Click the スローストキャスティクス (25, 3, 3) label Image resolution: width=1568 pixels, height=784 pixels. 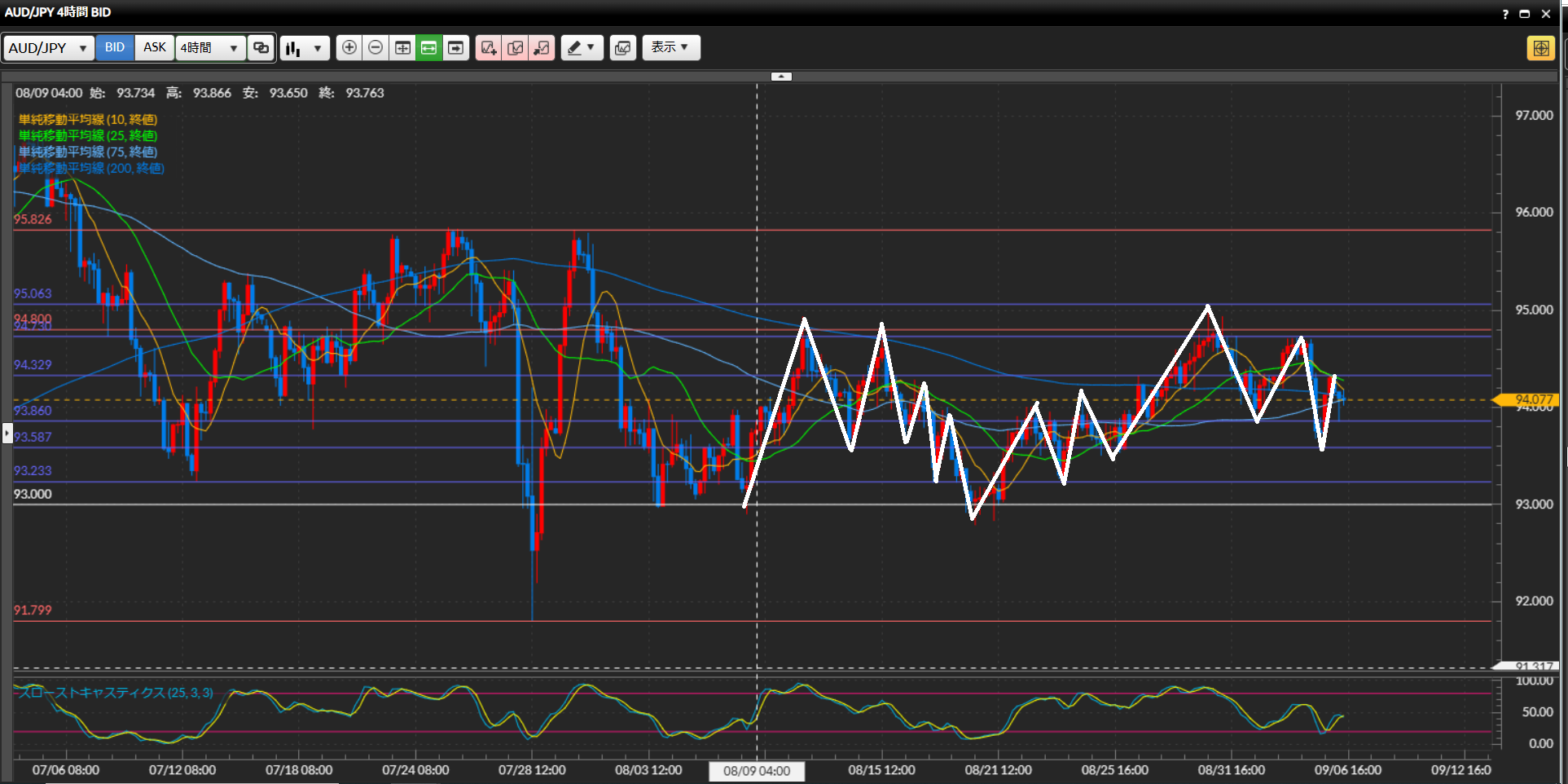(x=116, y=693)
